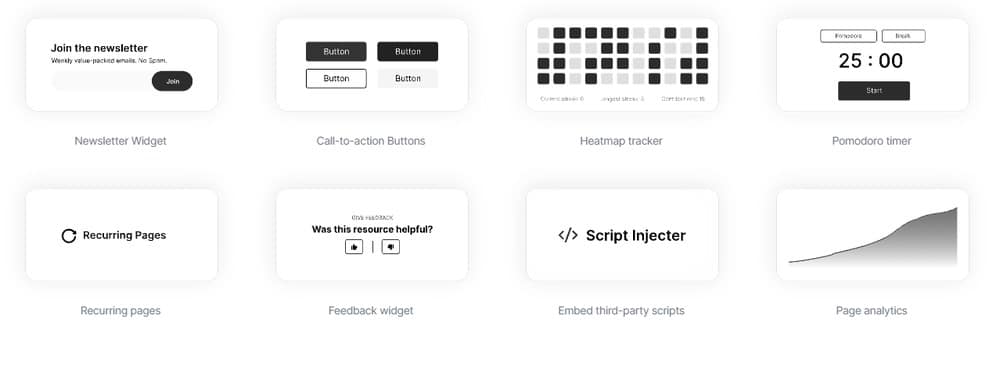
Task: Select the Break mode tab
Action: point(903,36)
